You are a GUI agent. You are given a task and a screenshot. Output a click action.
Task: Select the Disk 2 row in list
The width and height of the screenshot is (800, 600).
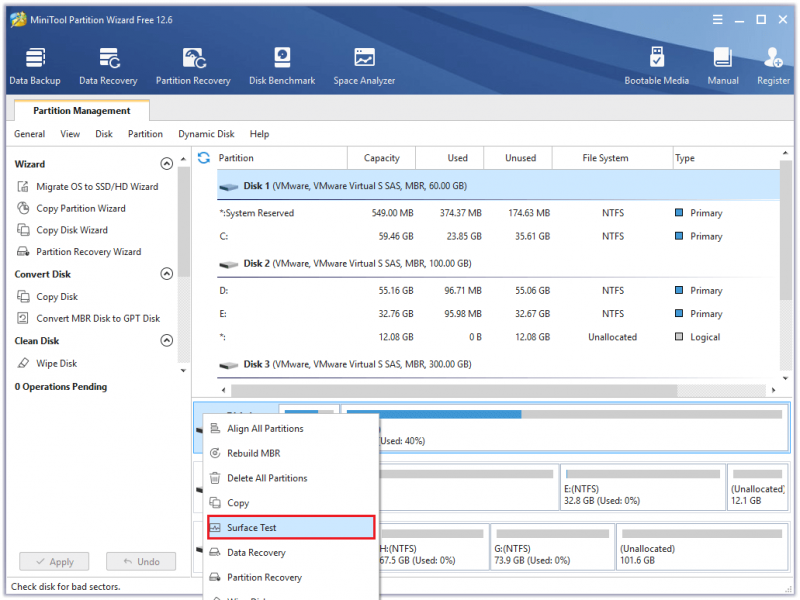pyautogui.click(x=498, y=264)
